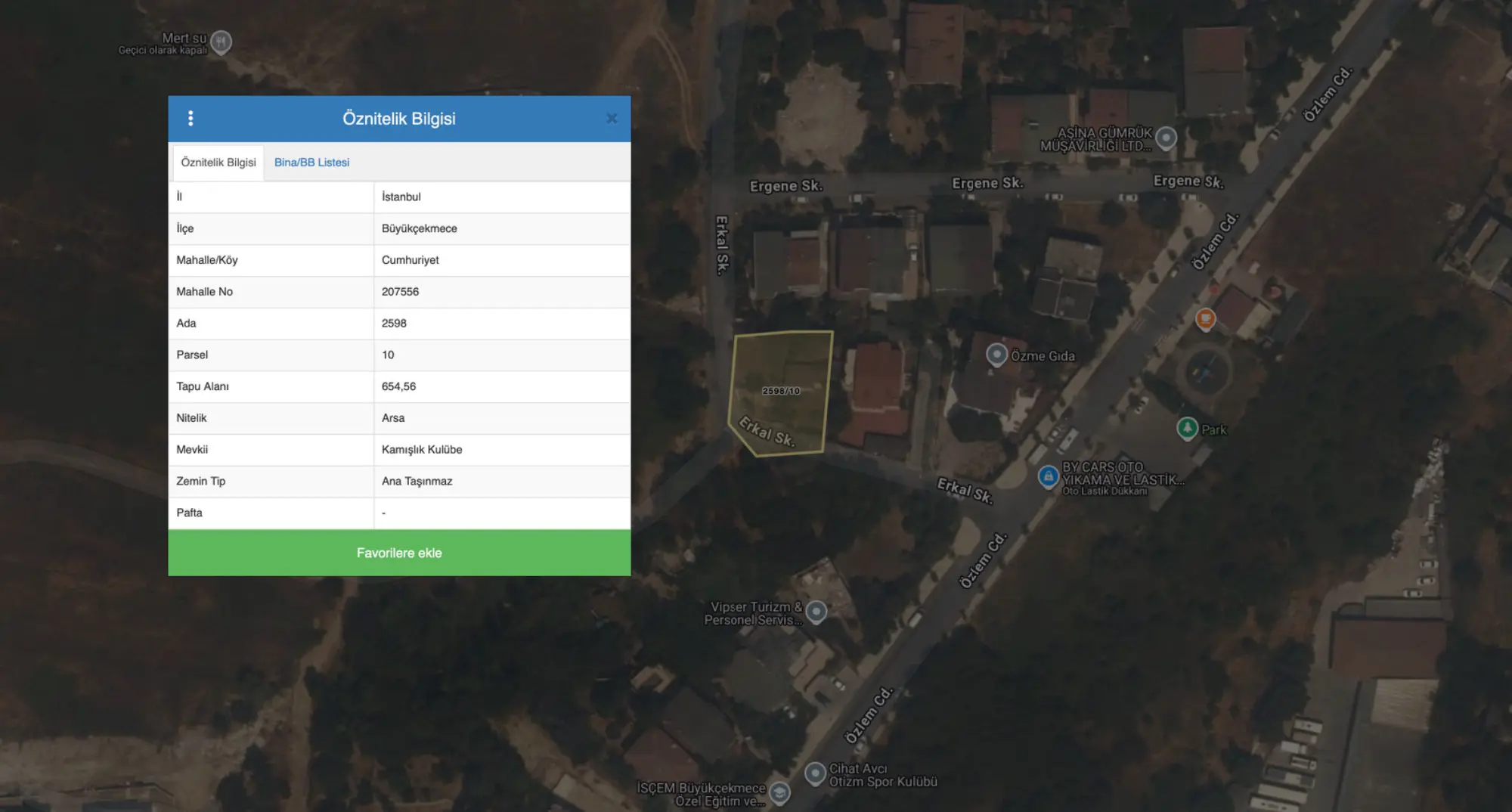Click the Oto Lastik Dükkanı label
Viewport: 1512px width, 812px height.
pos(1105,491)
